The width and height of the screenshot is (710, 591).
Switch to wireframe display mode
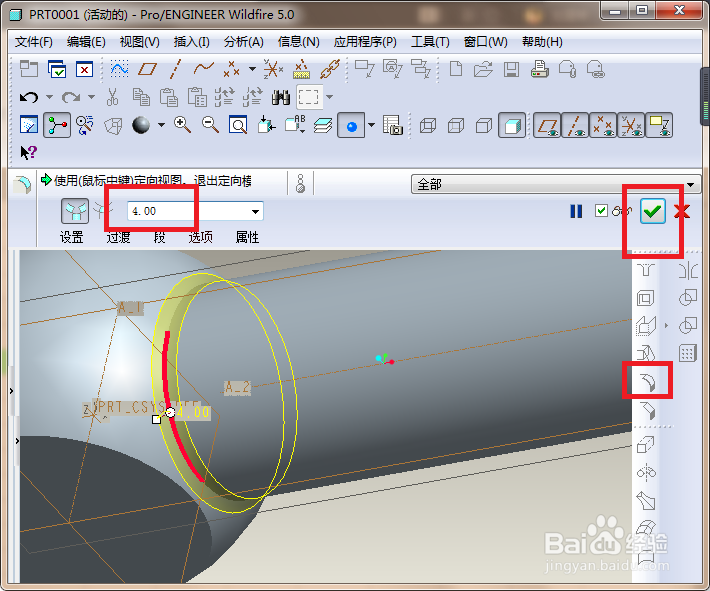428,125
